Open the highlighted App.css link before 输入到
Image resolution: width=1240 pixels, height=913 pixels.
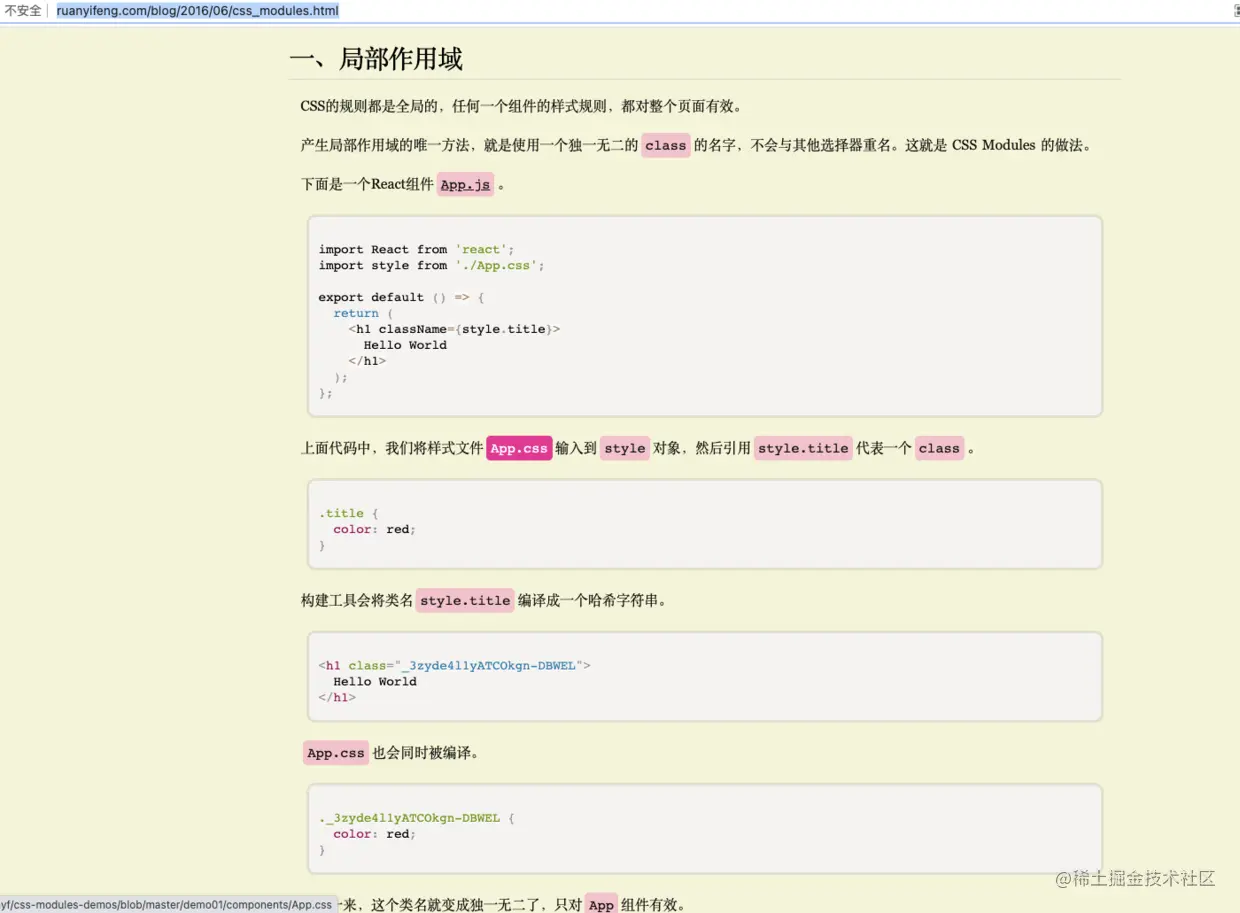coord(519,449)
